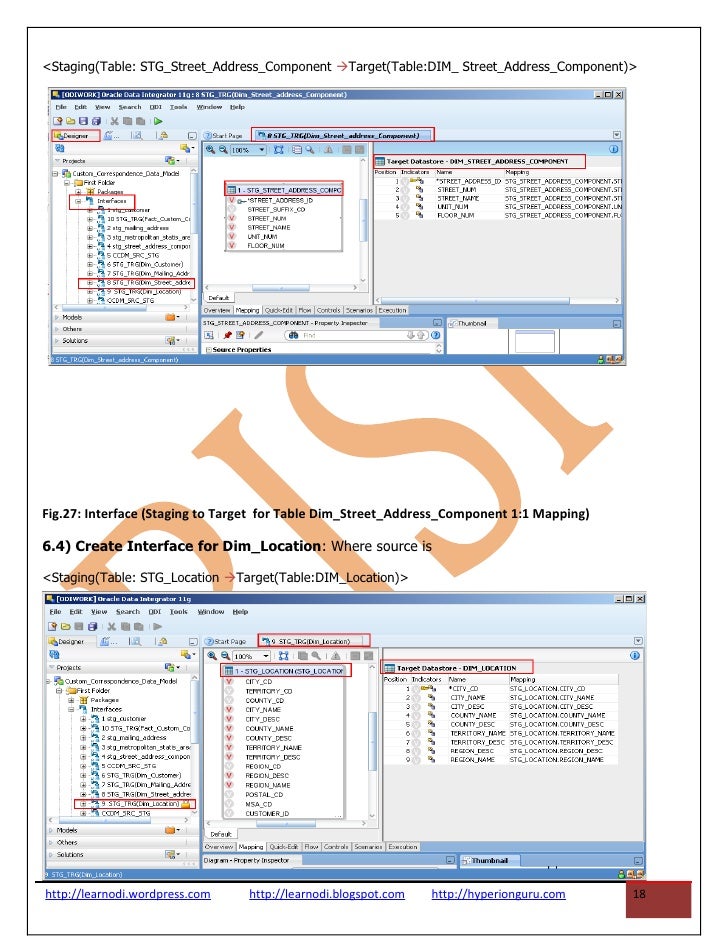Click connection icon below Designer tab, lower window
728x942 pixels.
click(54, 654)
